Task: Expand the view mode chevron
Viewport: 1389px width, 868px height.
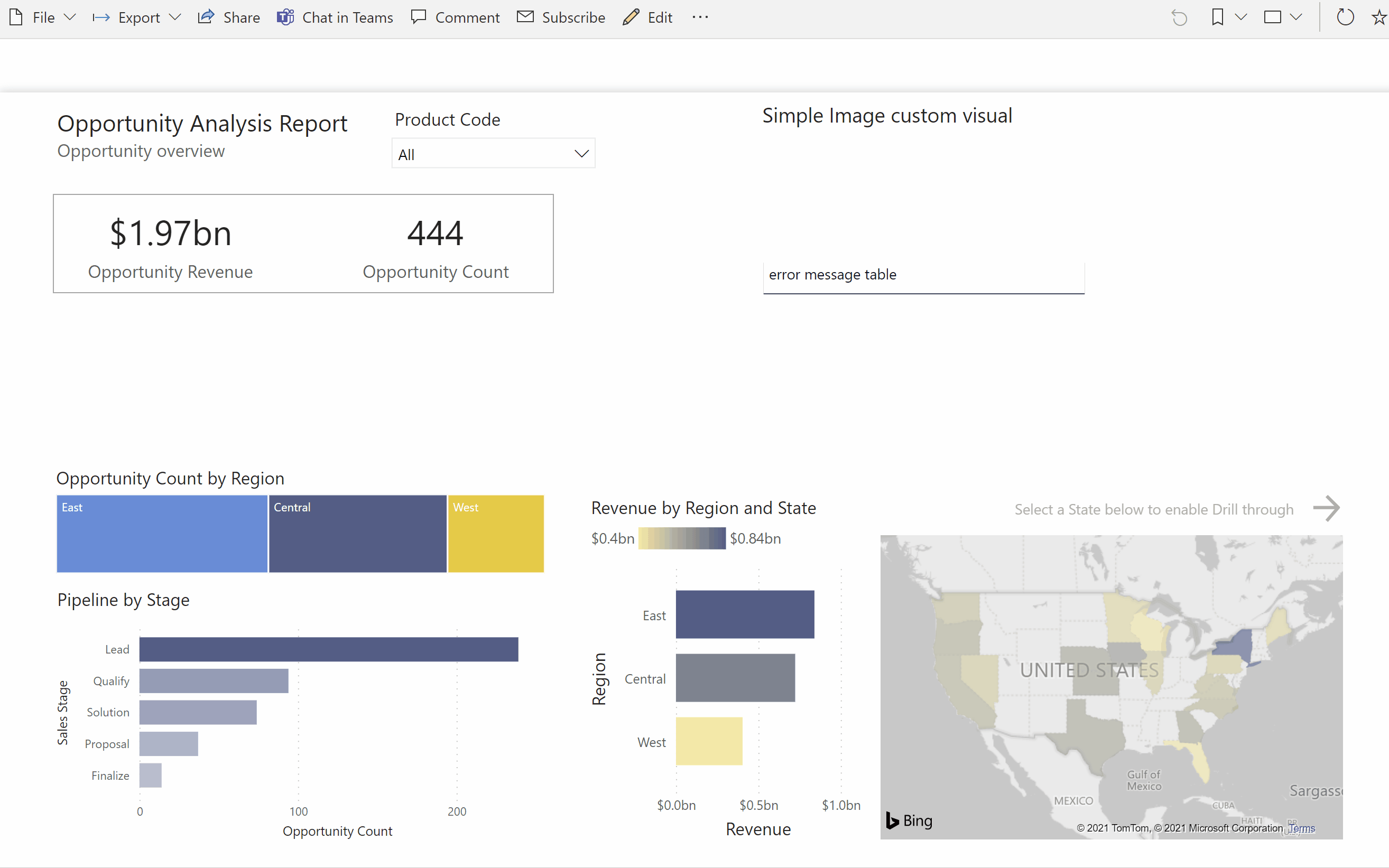Action: point(1298,17)
